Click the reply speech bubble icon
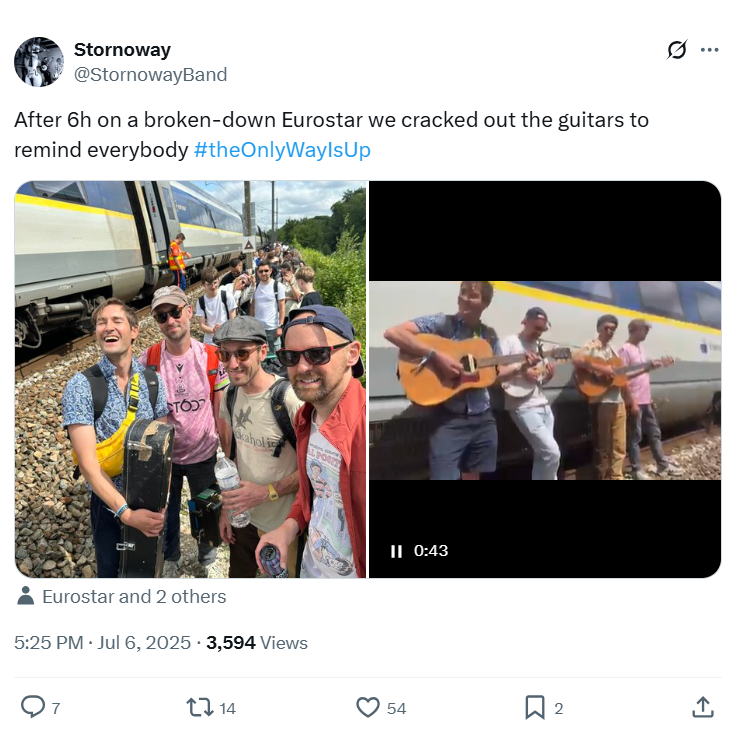The height and width of the screenshot is (731, 736). pos(33,707)
